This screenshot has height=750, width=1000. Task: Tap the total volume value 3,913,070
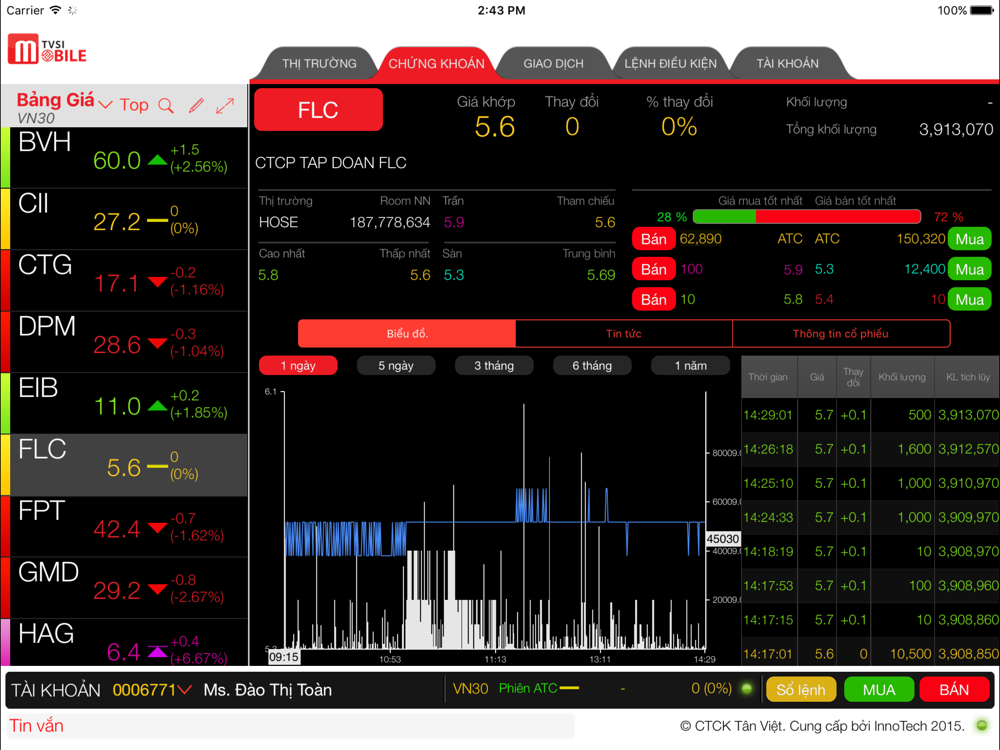pyautogui.click(x=955, y=129)
